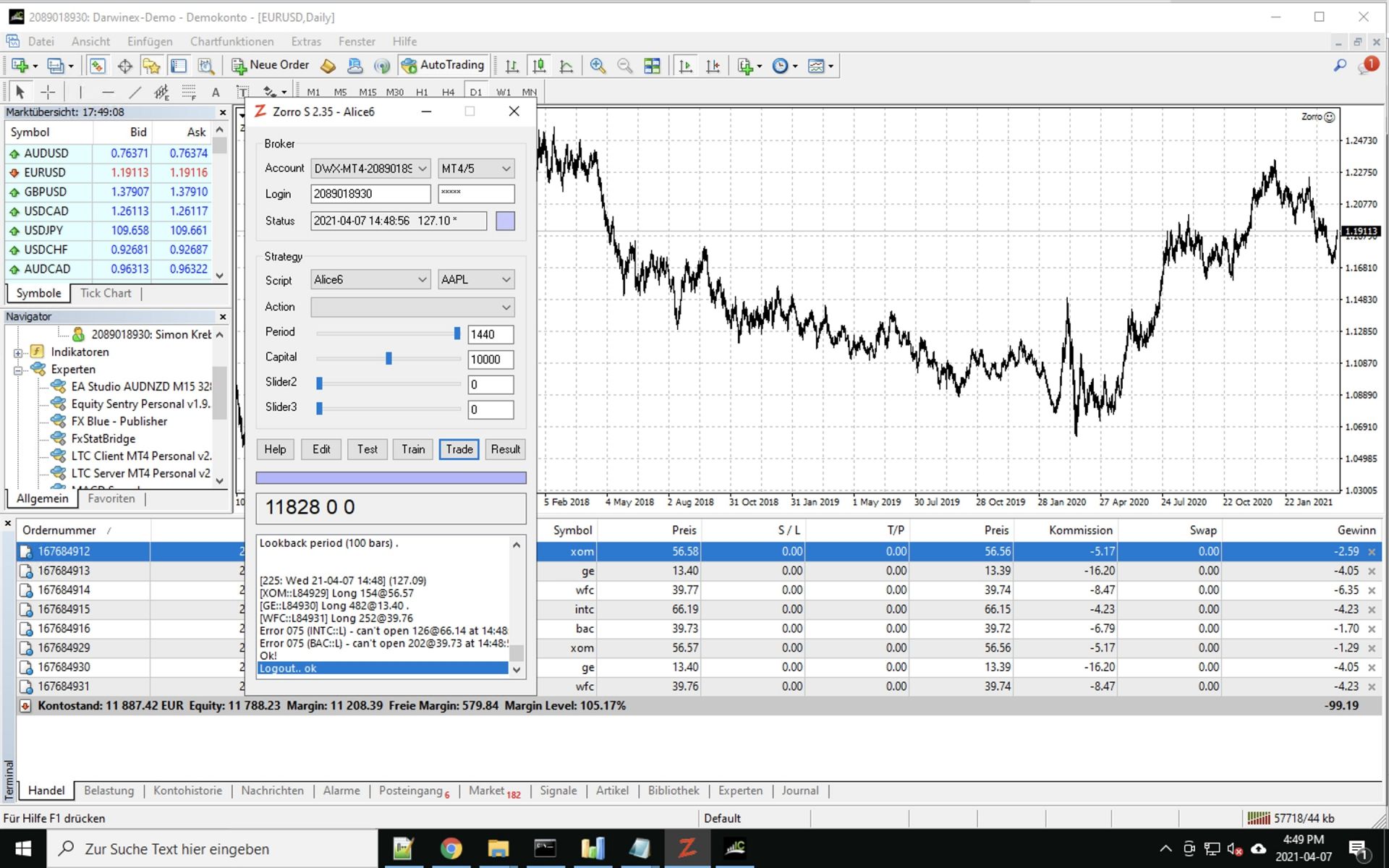
Task: Click the Capital slider handle
Action: click(388, 359)
